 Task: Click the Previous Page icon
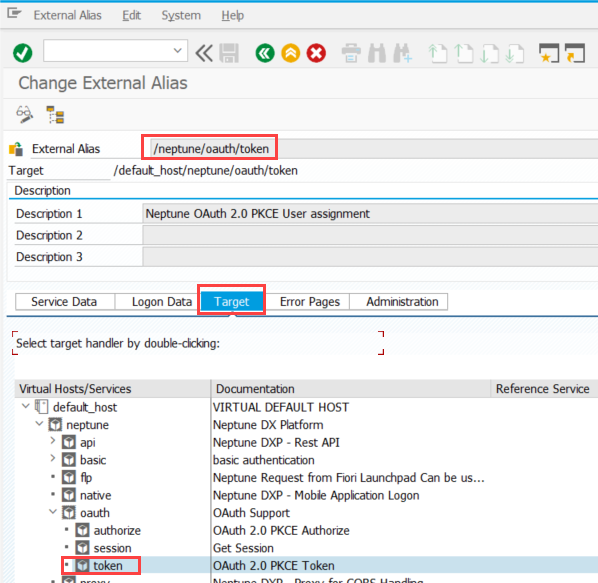coord(463,53)
